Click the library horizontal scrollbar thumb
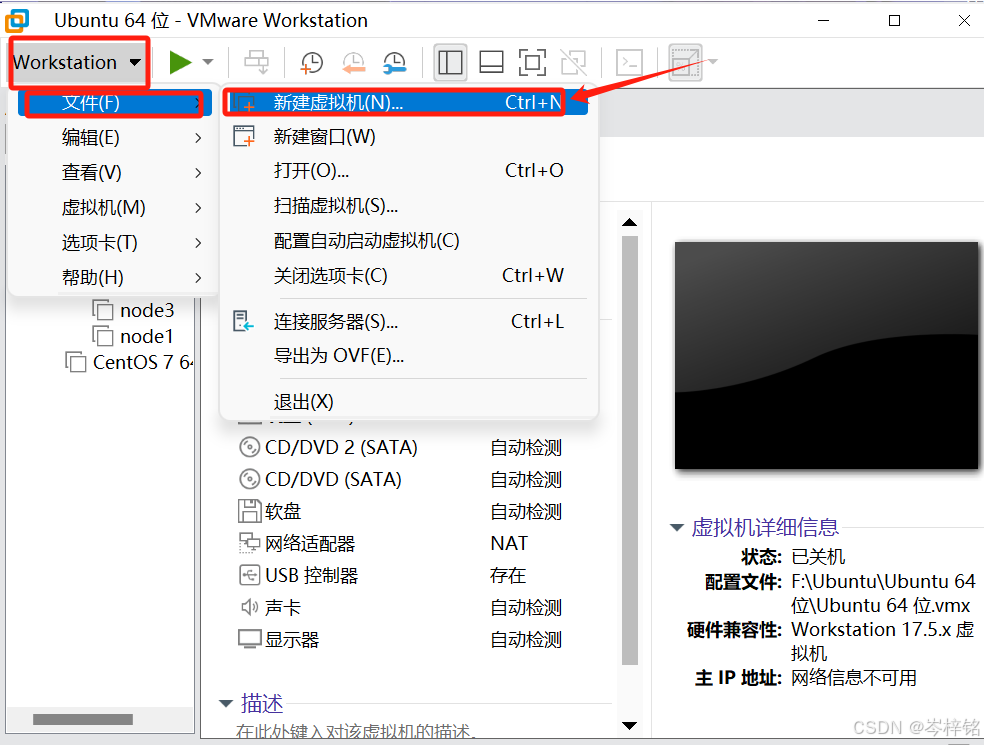 [x=83, y=719]
